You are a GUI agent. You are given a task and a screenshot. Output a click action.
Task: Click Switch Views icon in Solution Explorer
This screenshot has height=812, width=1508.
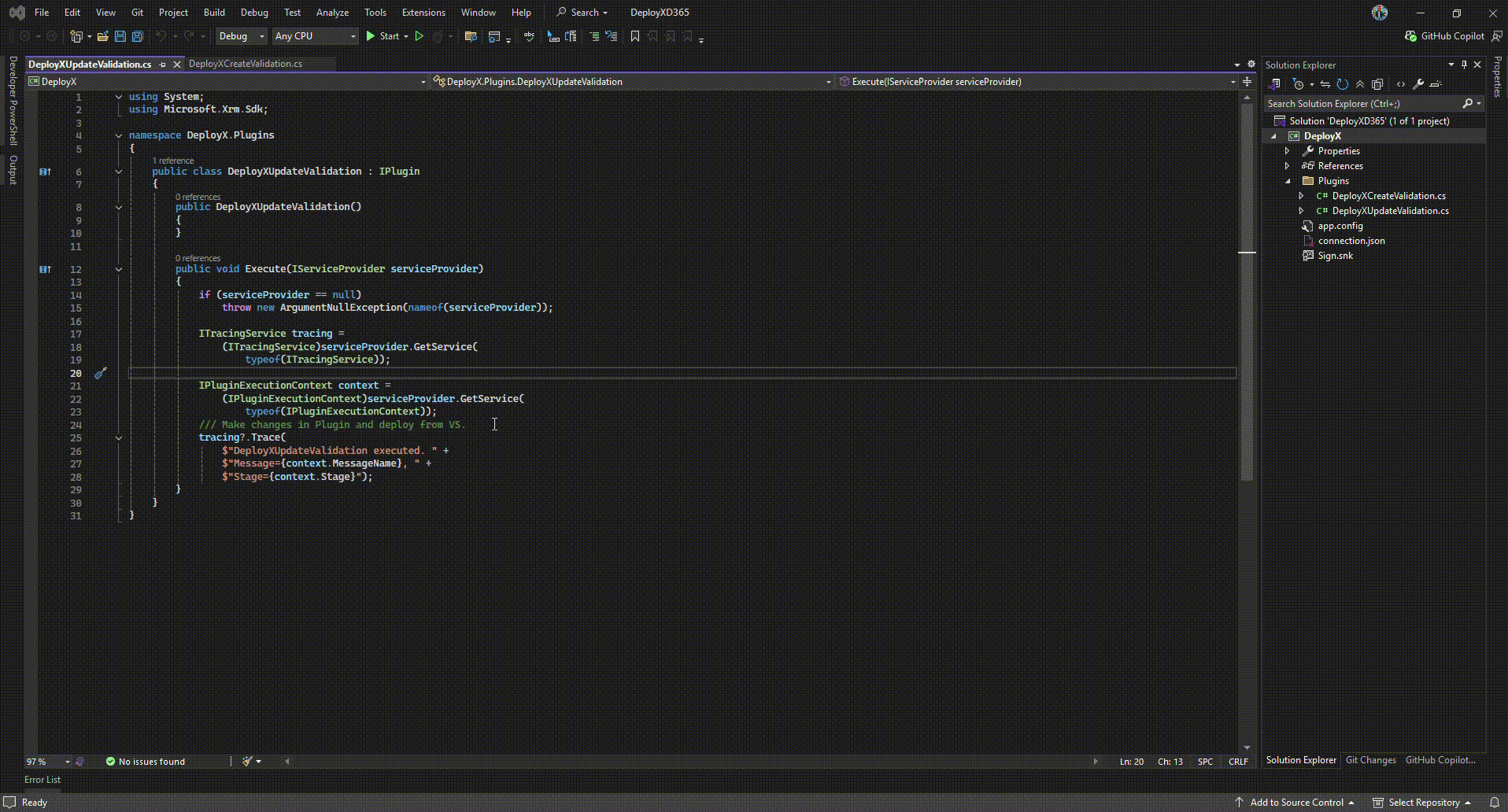(1276, 84)
